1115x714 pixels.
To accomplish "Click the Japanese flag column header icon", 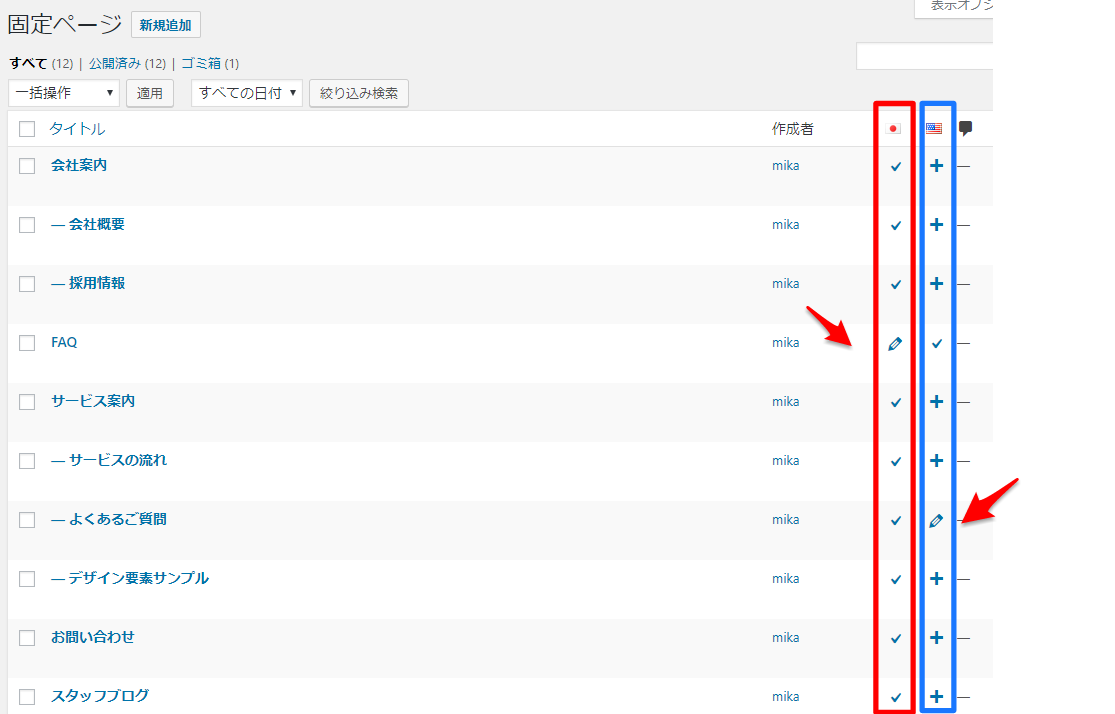I will click(894, 129).
